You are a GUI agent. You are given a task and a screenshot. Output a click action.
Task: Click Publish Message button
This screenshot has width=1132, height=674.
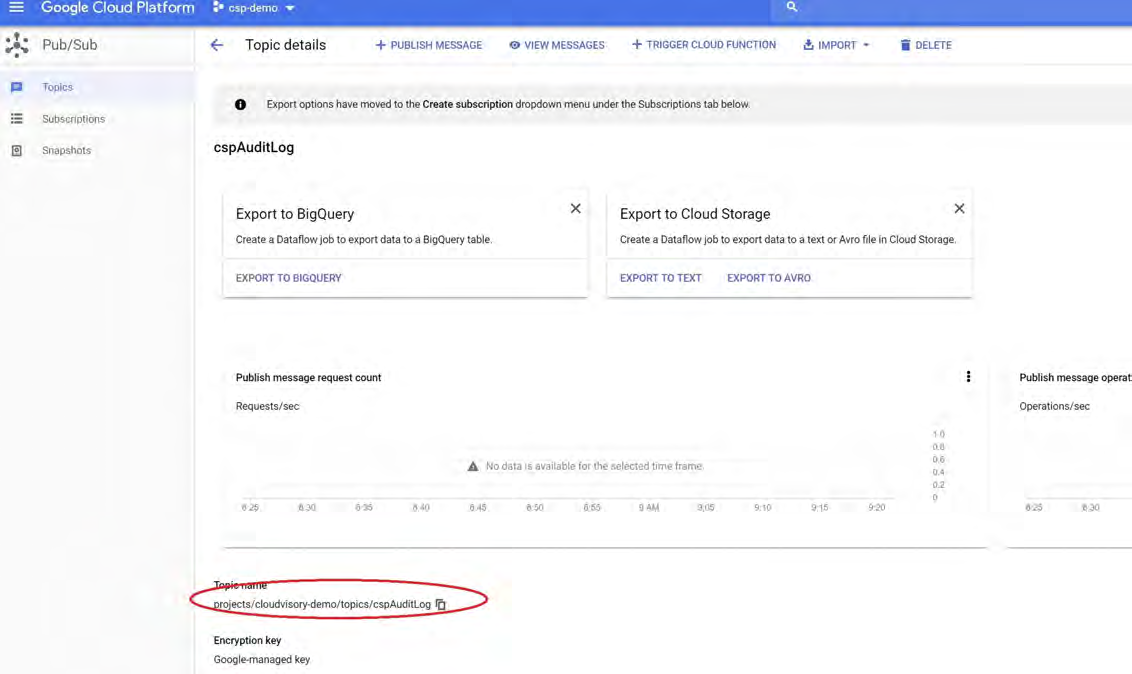tap(429, 45)
